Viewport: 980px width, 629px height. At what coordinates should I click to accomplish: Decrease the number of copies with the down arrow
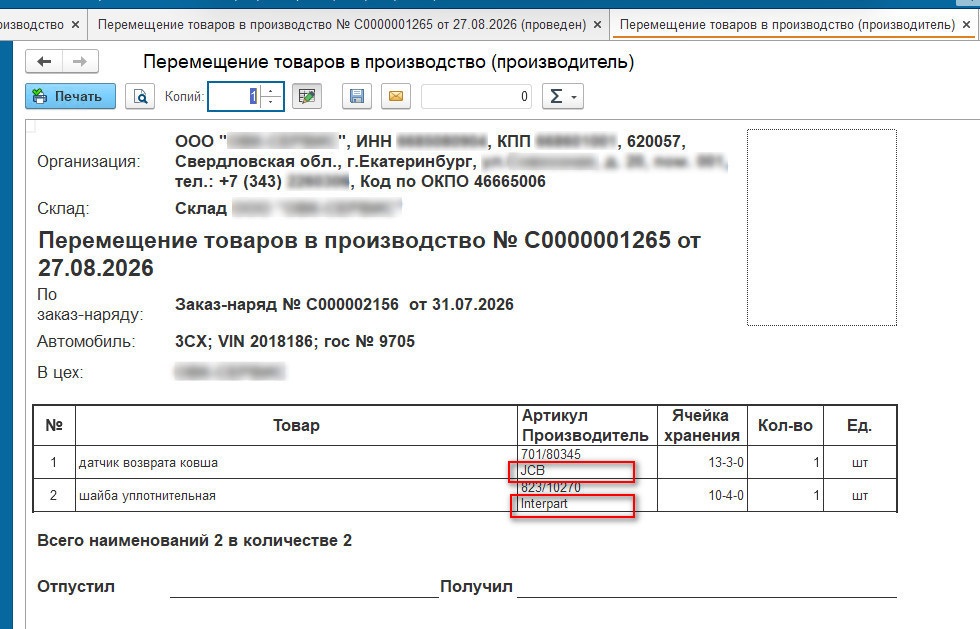[x=271, y=103]
